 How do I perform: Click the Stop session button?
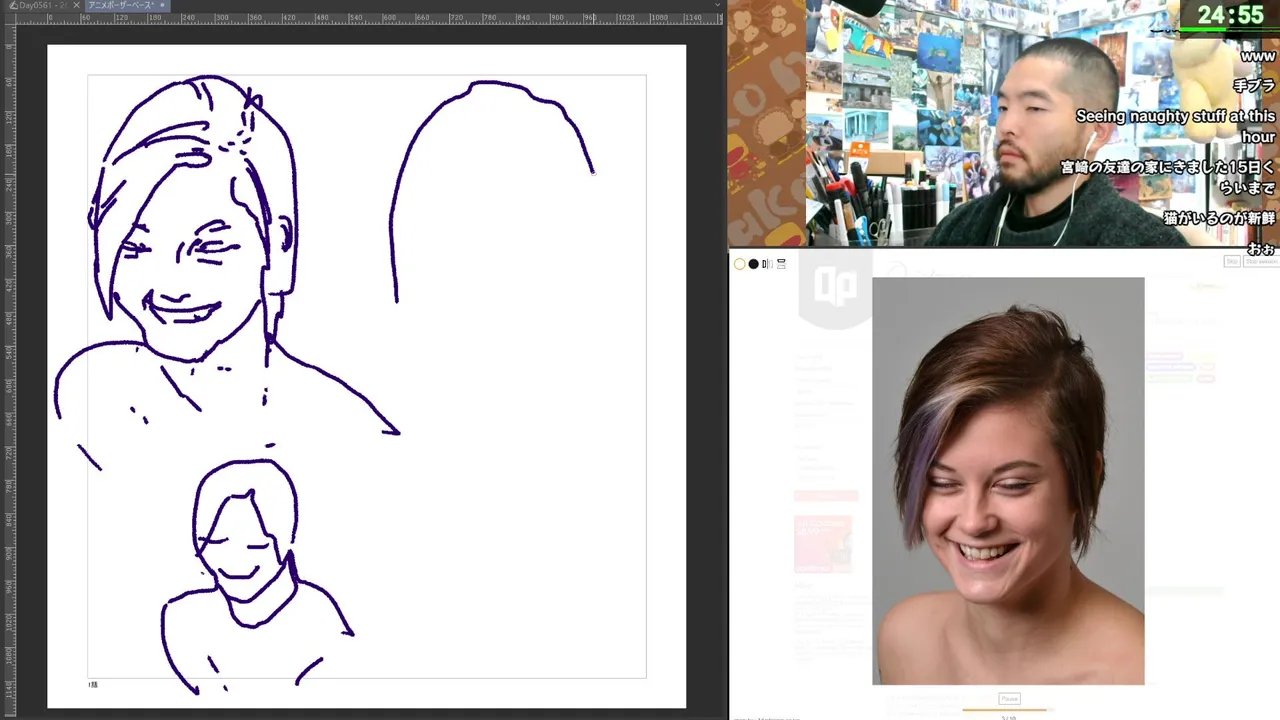[1262, 261]
